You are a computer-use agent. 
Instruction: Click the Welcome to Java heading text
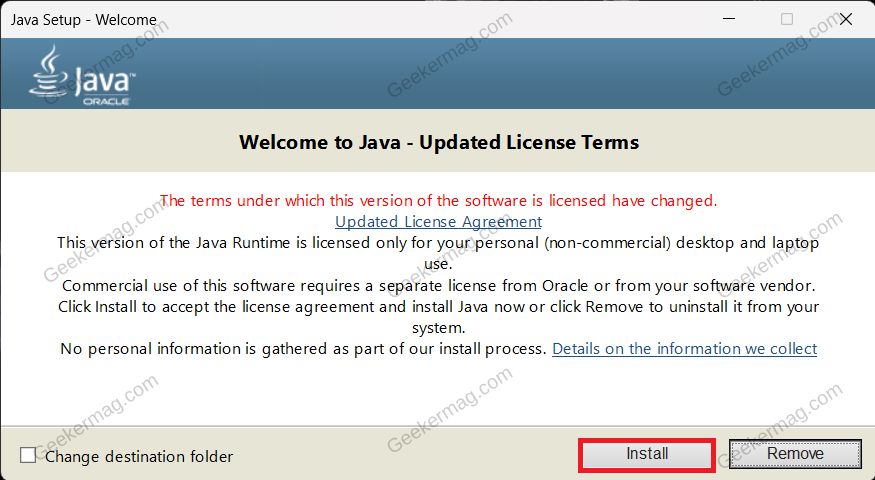439,142
